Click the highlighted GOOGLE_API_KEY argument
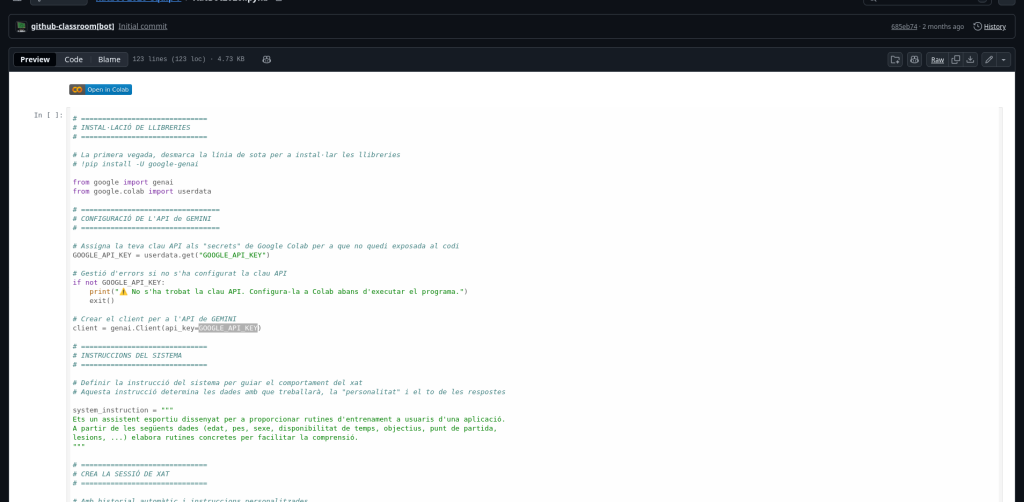Viewport: 1024px width, 502px height. (228, 328)
